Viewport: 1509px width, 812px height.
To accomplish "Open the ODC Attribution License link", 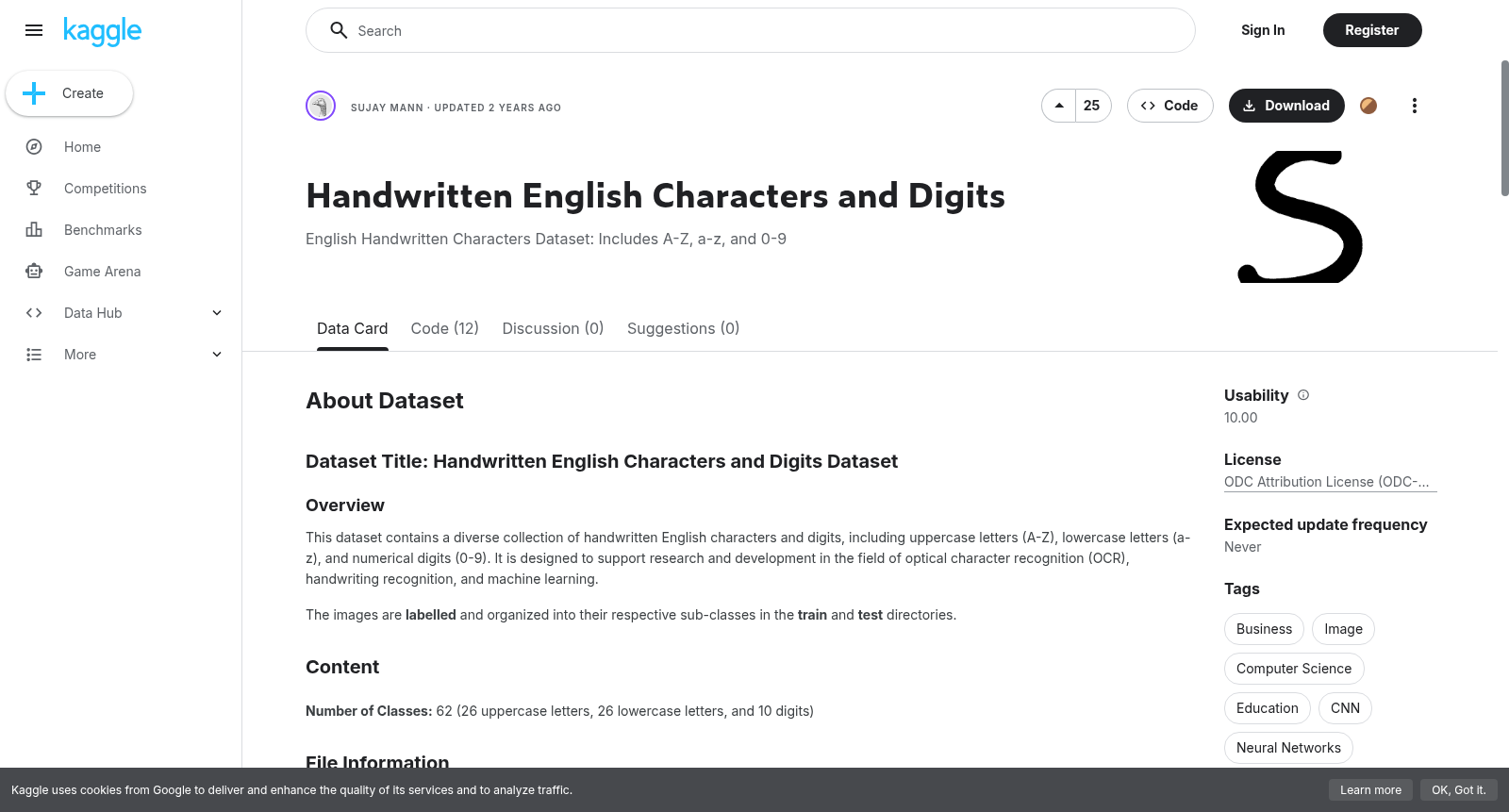I will click(1330, 482).
